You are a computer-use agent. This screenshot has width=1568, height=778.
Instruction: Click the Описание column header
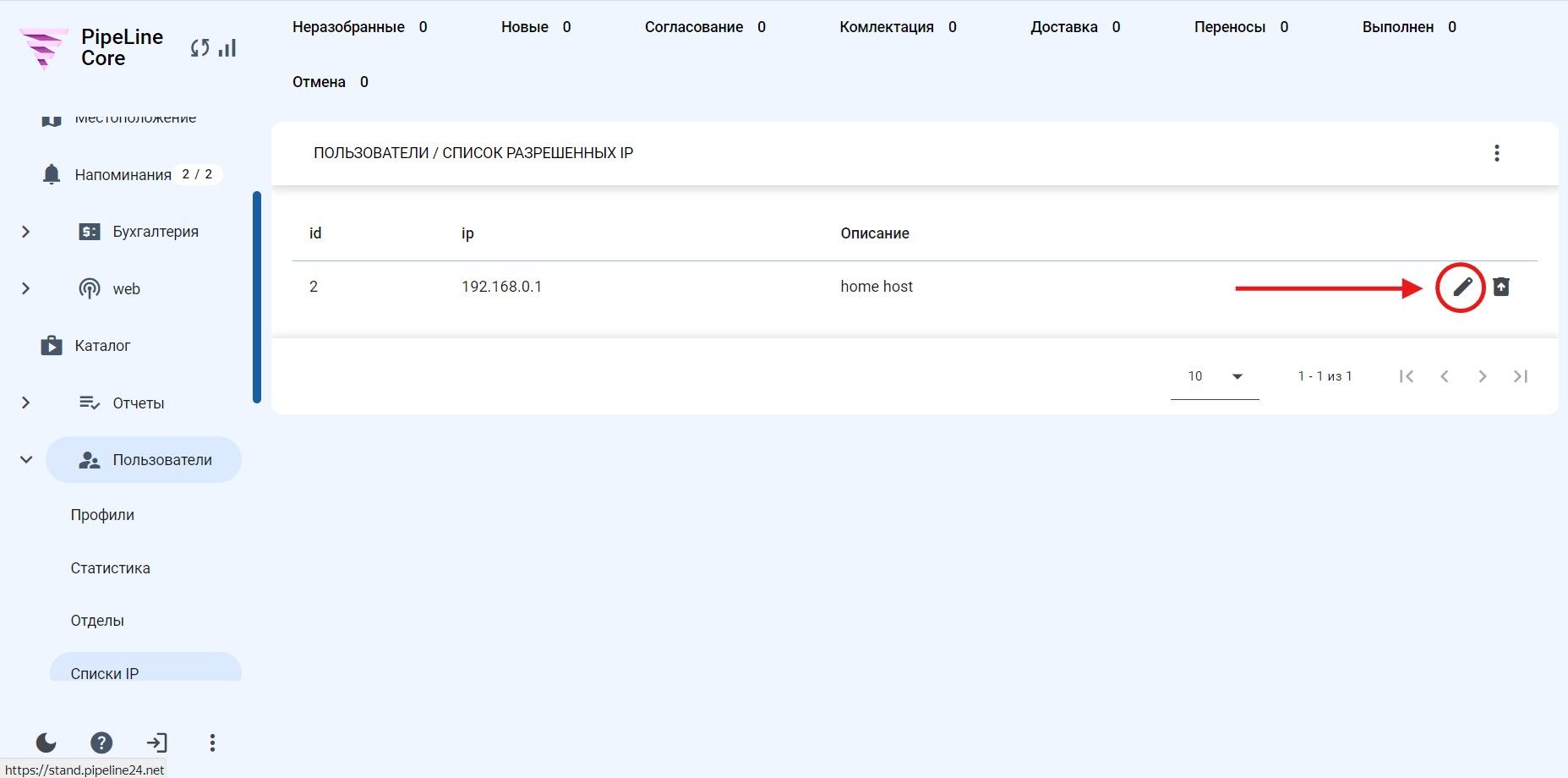pyautogui.click(x=875, y=233)
